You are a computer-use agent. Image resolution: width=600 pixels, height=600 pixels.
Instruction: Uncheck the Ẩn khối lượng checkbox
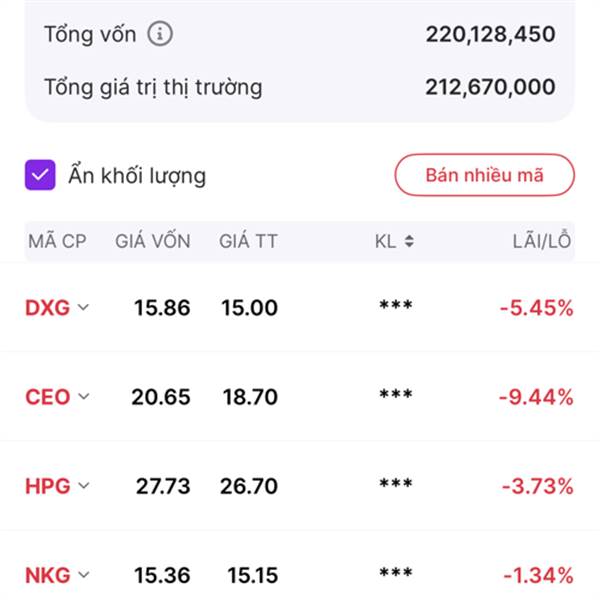(x=40, y=176)
